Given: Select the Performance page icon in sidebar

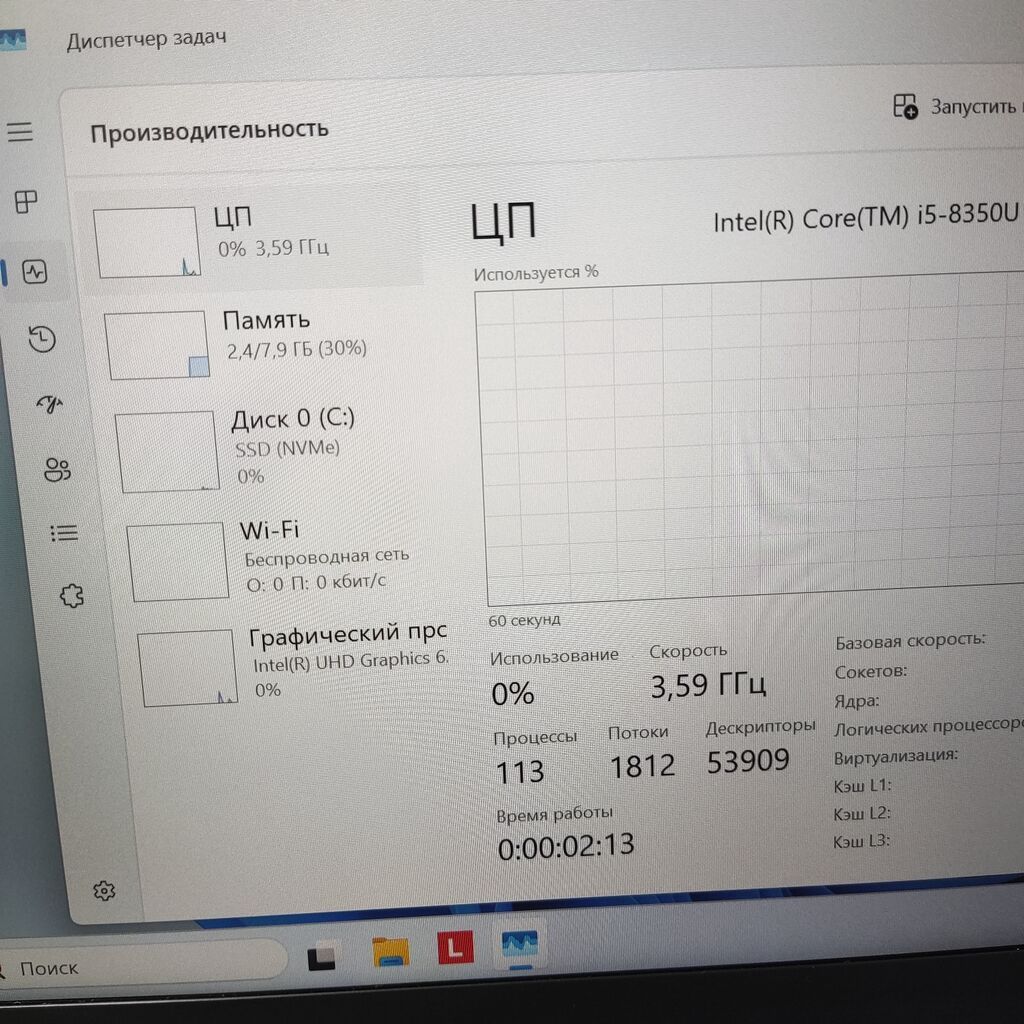Looking at the screenshot, I should click(35, 271).
